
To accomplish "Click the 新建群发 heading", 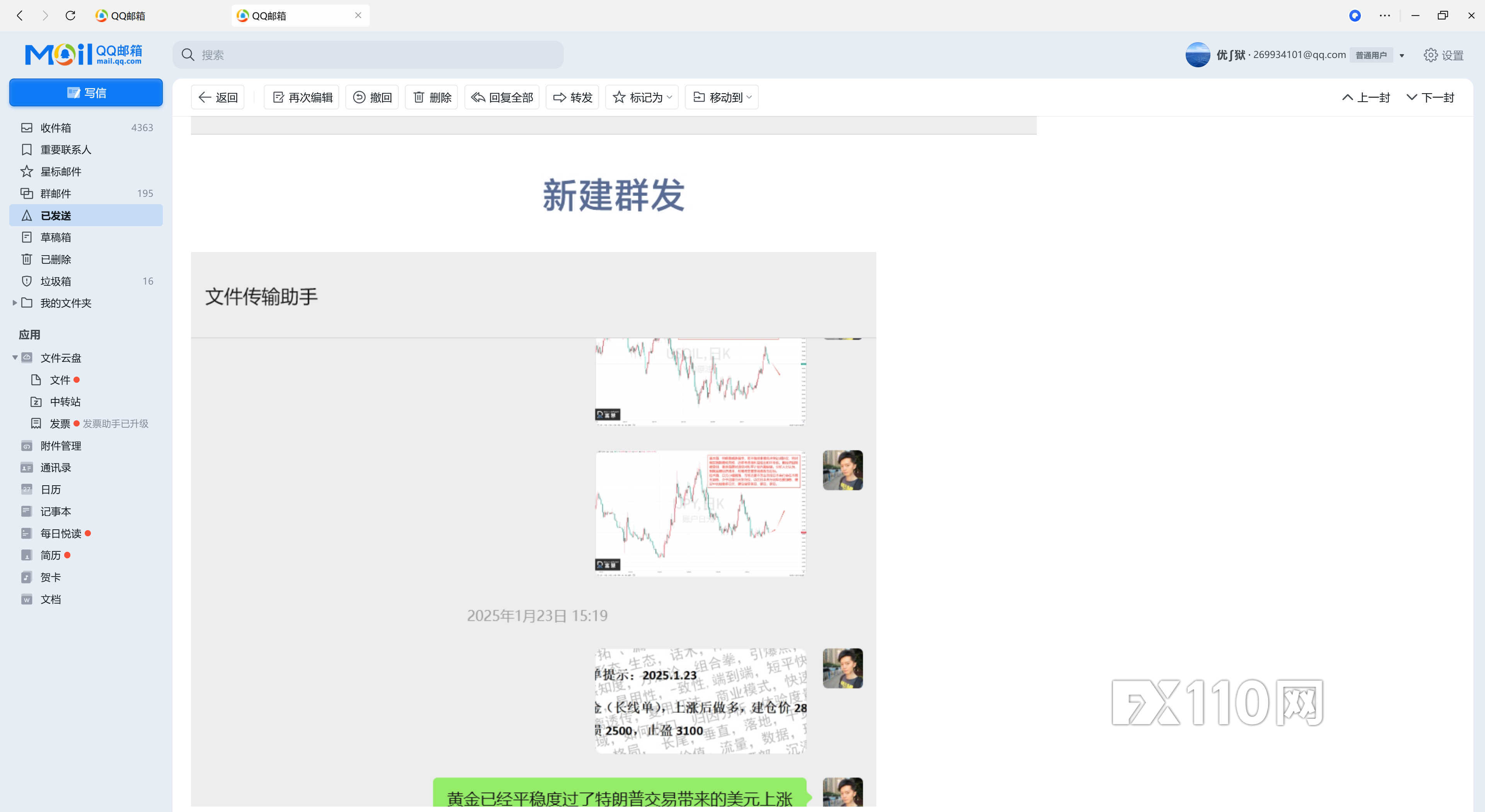I will (614, 195).
